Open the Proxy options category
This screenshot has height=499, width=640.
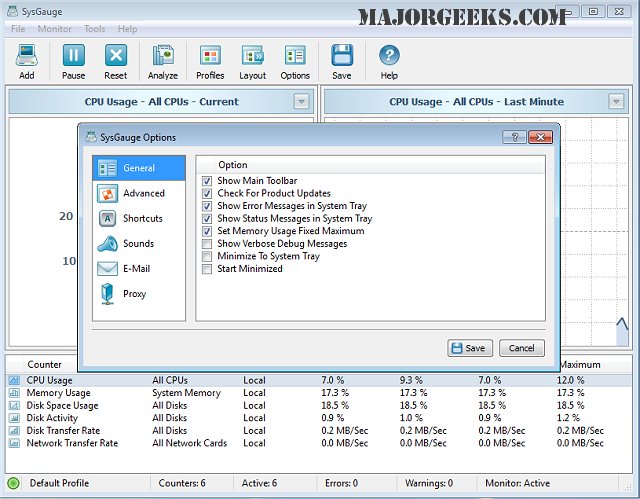(139, 294)
